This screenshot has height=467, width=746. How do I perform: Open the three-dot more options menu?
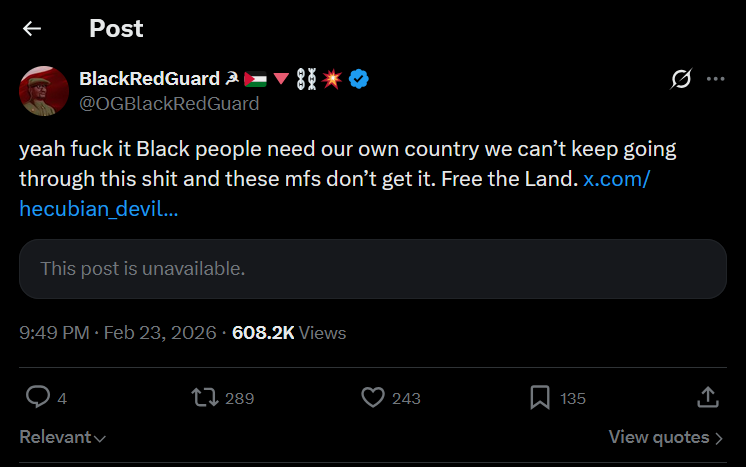[x=716, y=79]
